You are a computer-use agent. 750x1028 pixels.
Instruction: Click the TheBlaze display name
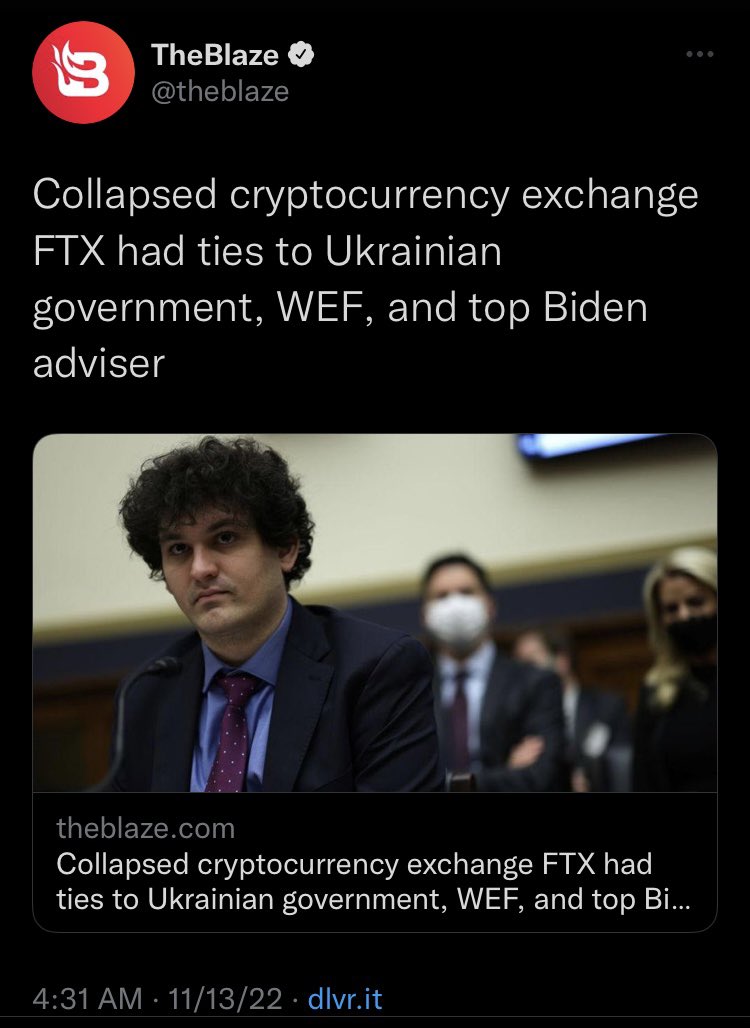coord(215,55)
